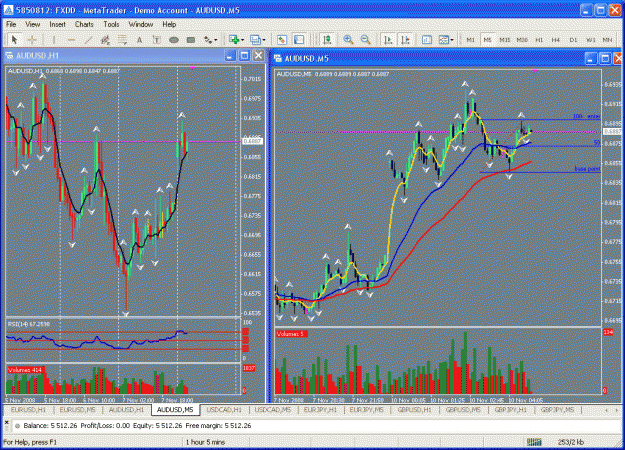Switch to EURUSD,H1 chart tab
The width and height of the screenshot is (625, 450).
click(28, 410)
